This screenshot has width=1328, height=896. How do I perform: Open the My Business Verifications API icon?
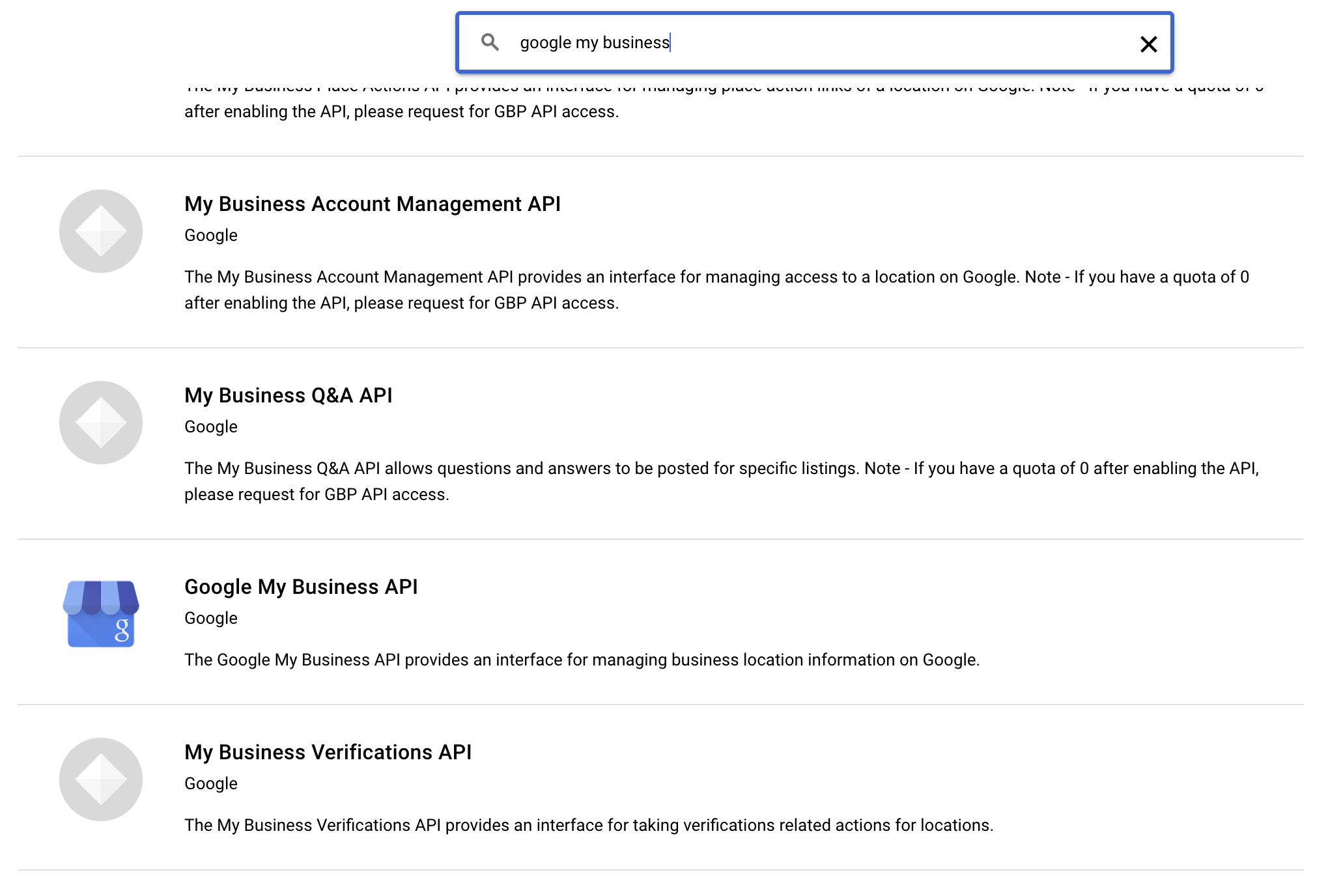(101, 779)
